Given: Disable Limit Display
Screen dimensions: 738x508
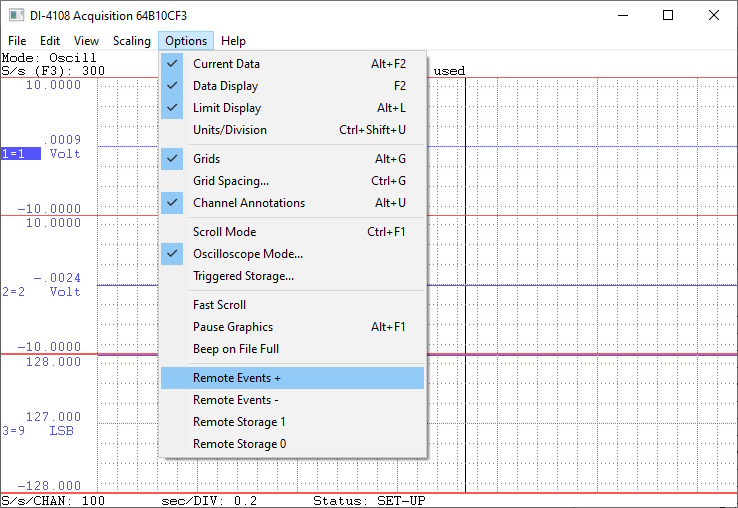Looking at the screenshot, I should pyautogui.click(x=292, y=108).
